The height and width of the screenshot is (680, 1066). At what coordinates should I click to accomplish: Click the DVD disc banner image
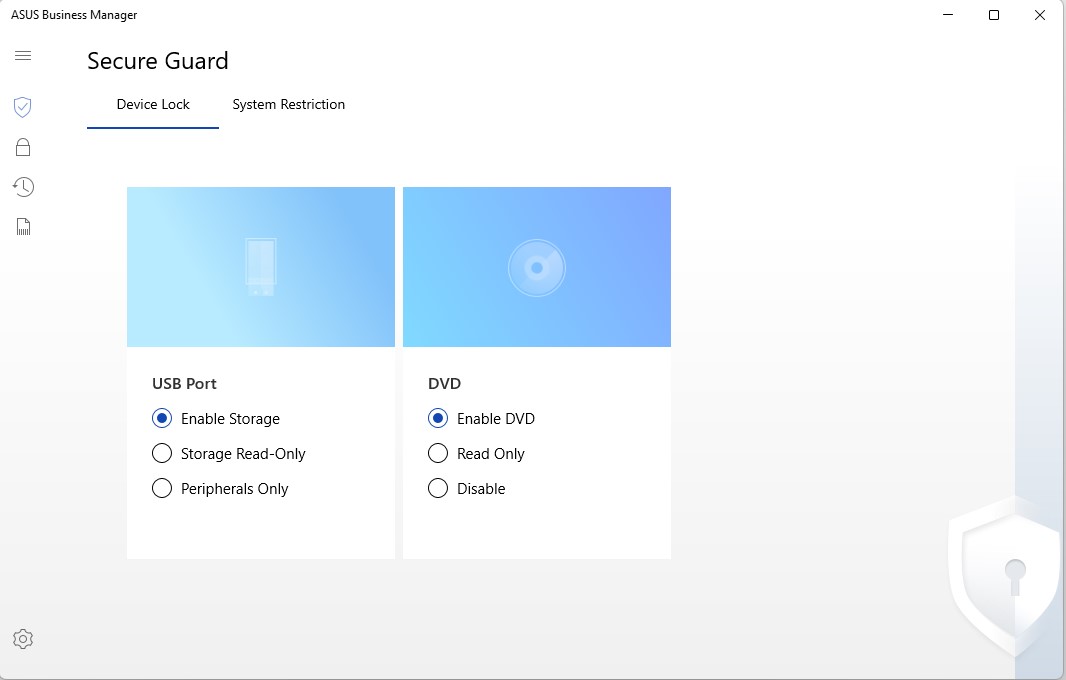click(x=537, y=267)
